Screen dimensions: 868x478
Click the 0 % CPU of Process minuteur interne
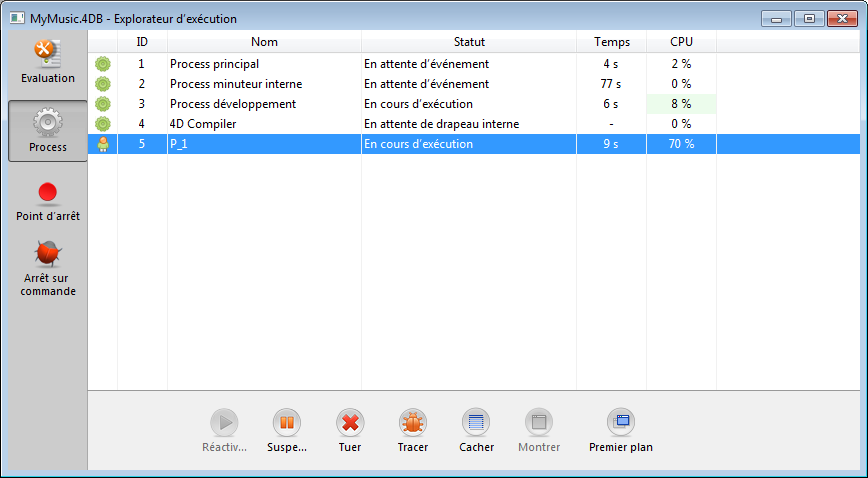[x=681, y=84]
